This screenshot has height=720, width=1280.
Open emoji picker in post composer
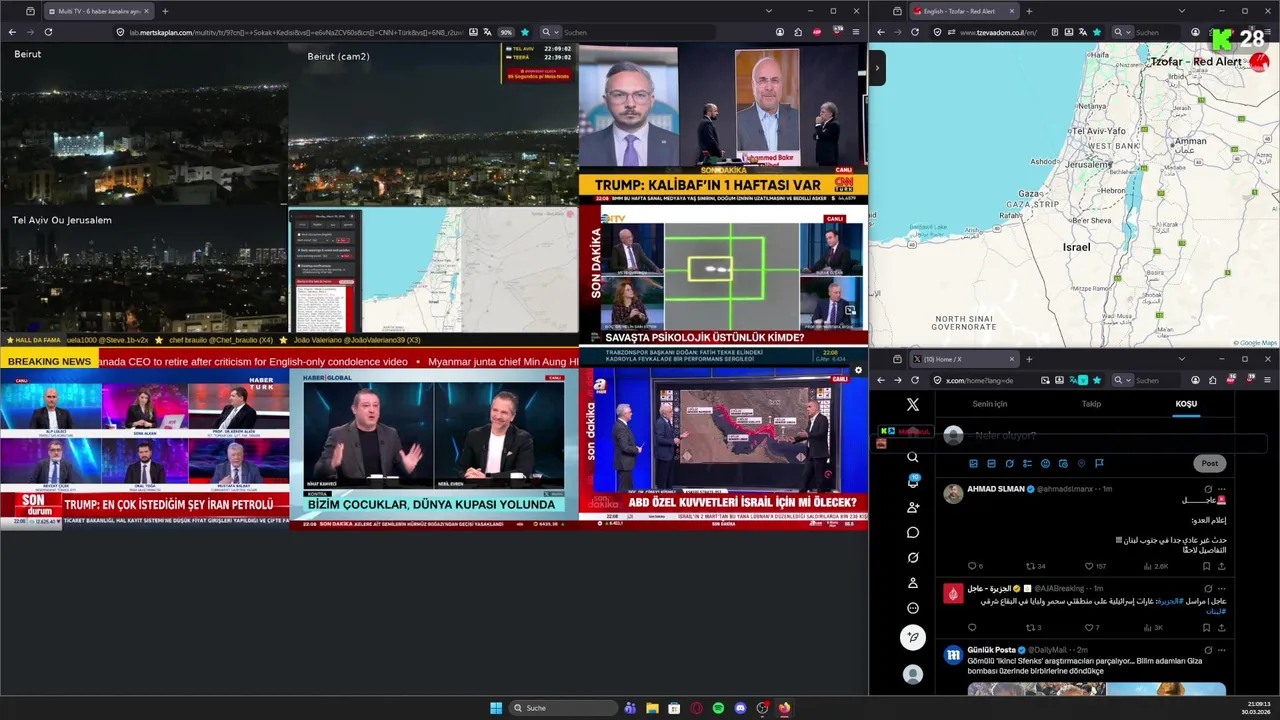coord(1045,463)
